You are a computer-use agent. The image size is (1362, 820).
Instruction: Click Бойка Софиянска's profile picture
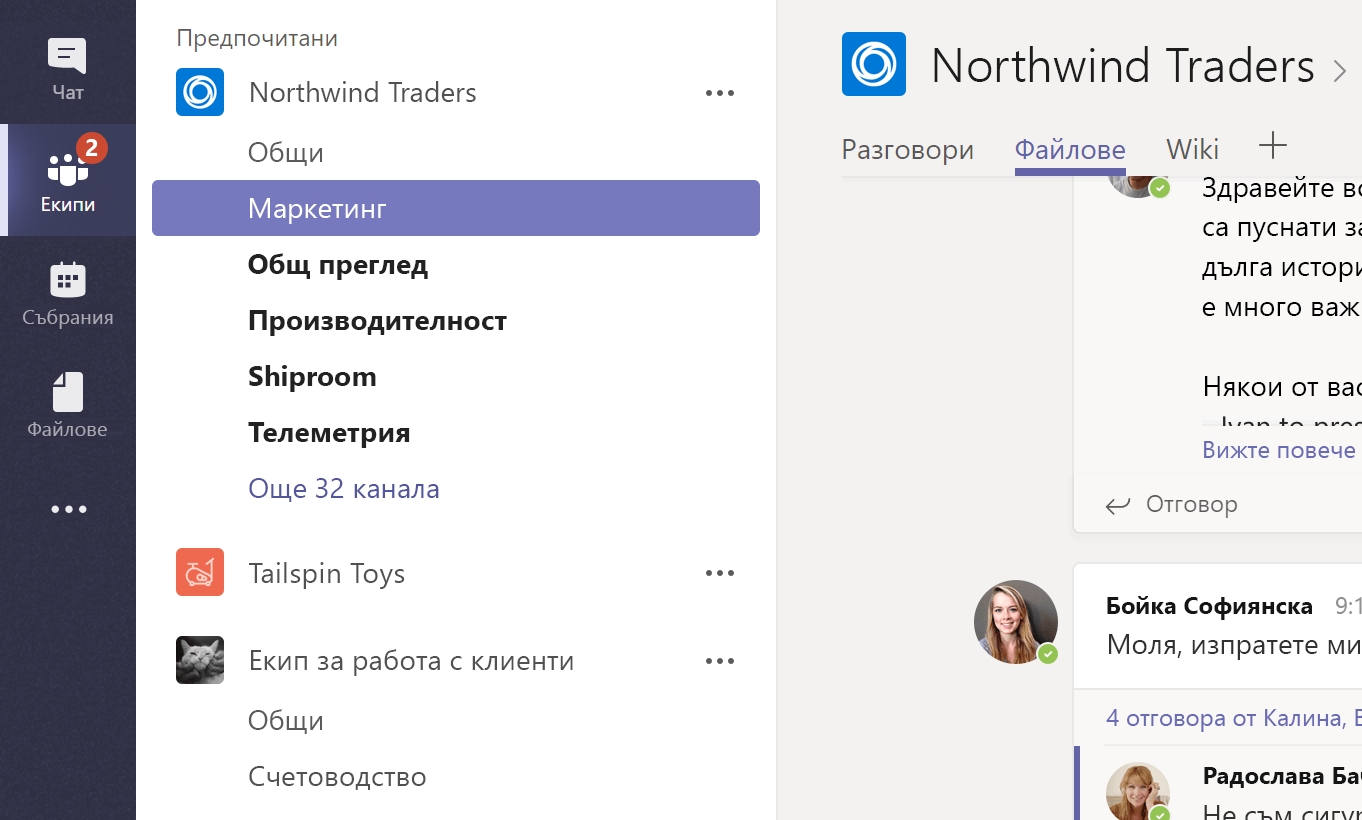tap(1015, 621)
